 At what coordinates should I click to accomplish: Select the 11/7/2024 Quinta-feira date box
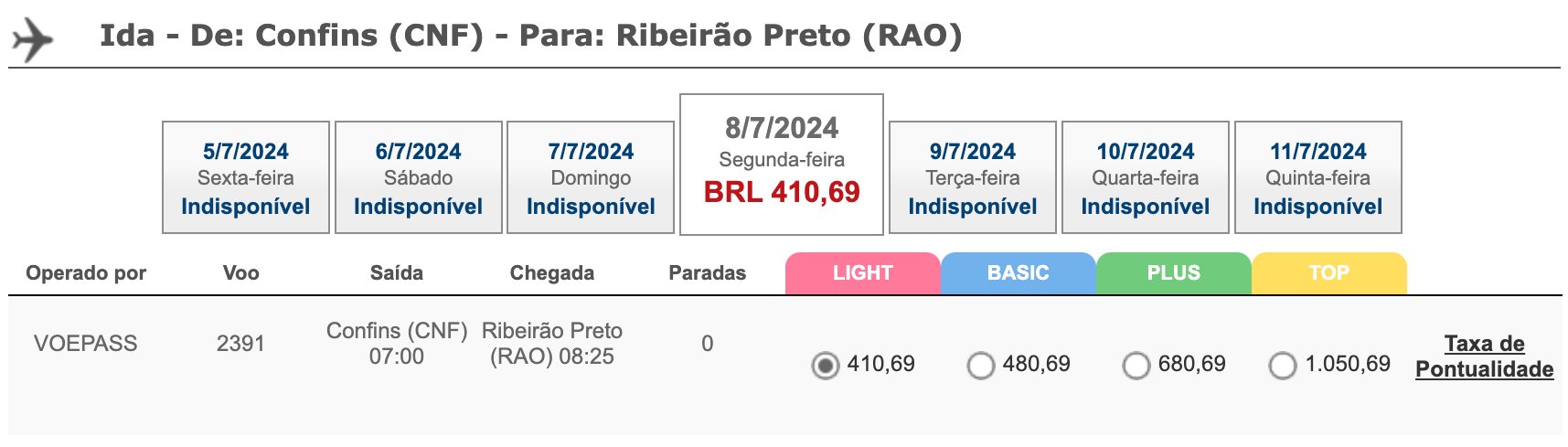click(x=1318, y=177)
